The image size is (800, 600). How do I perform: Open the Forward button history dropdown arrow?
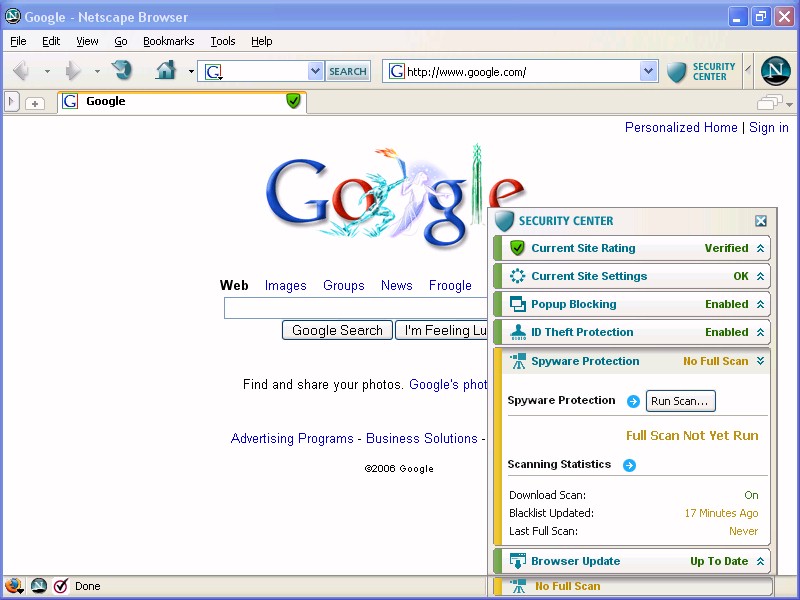(97, 71)
